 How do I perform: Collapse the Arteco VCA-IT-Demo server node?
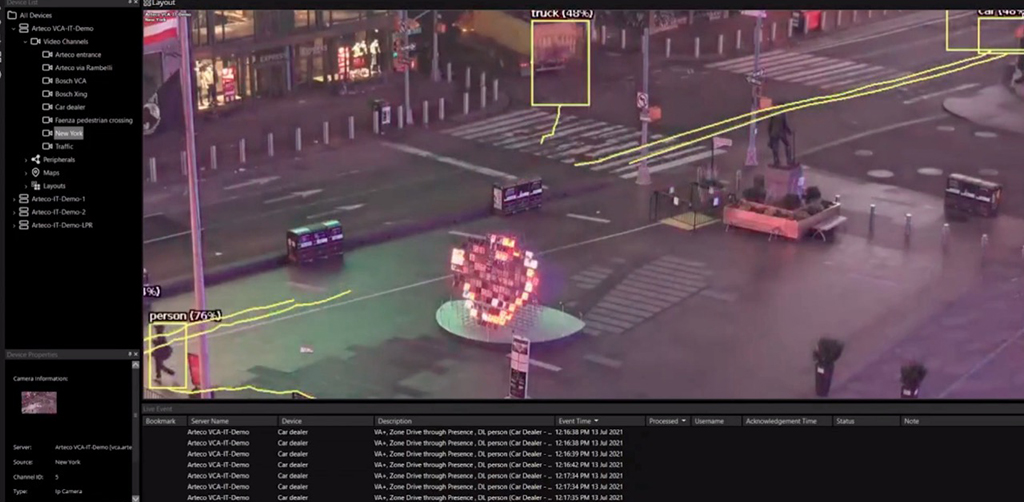click(x=14, y=28)
